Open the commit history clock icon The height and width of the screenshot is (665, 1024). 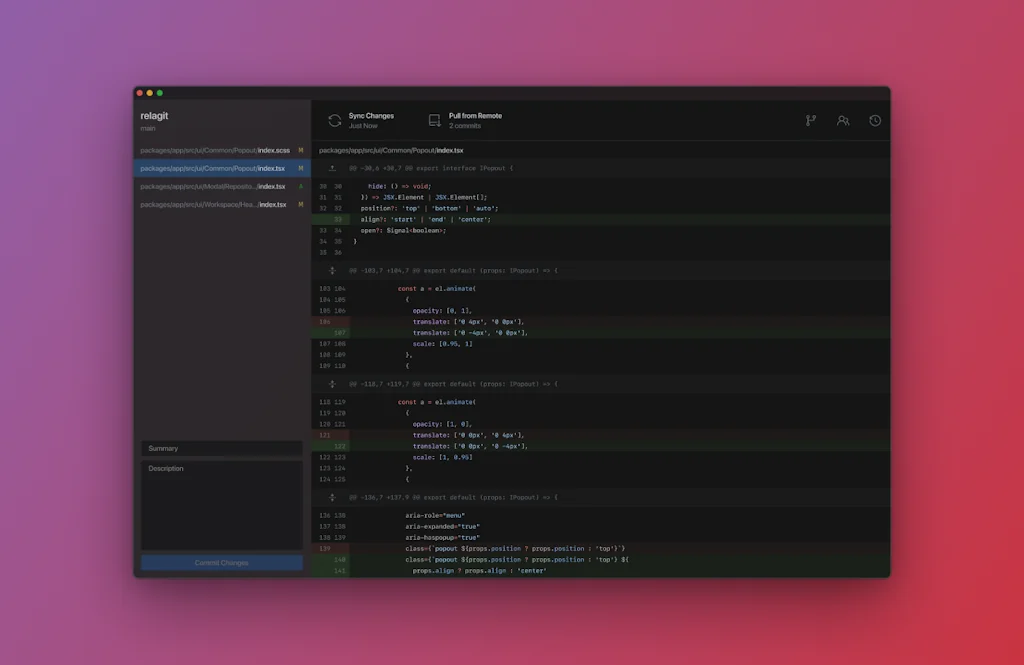tap(875, 120)
